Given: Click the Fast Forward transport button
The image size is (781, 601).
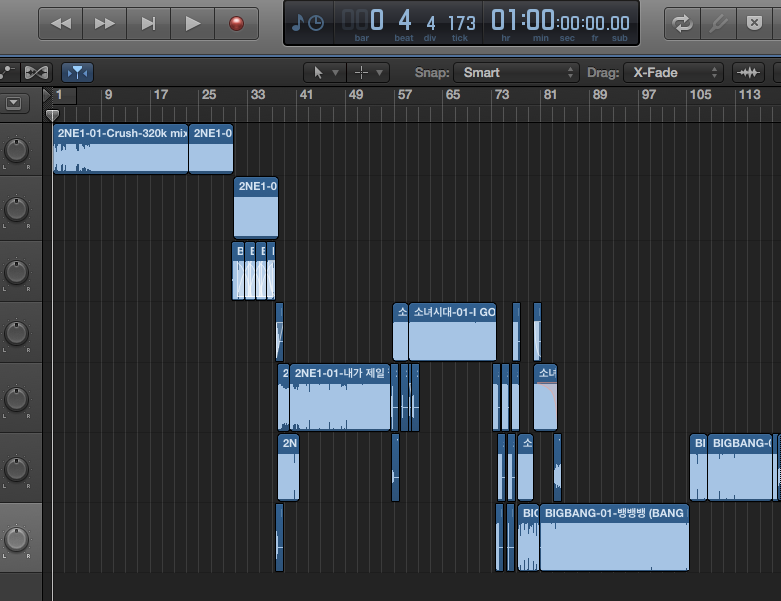Looking at the screenshot, I should coord(105,23).
